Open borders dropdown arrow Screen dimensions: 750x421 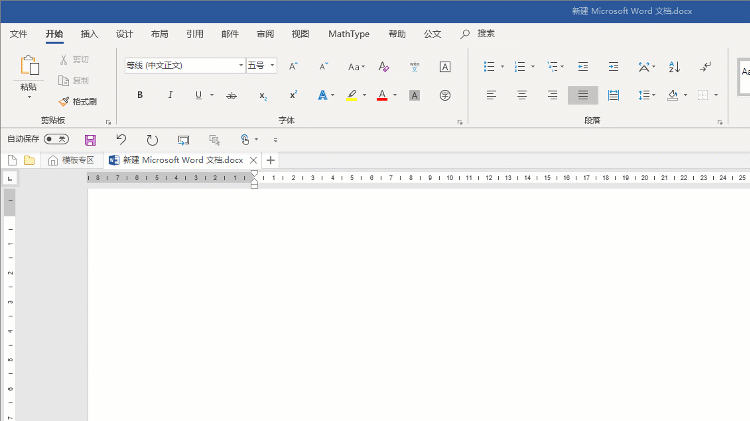pyautogui.click(x=716, y=95)
